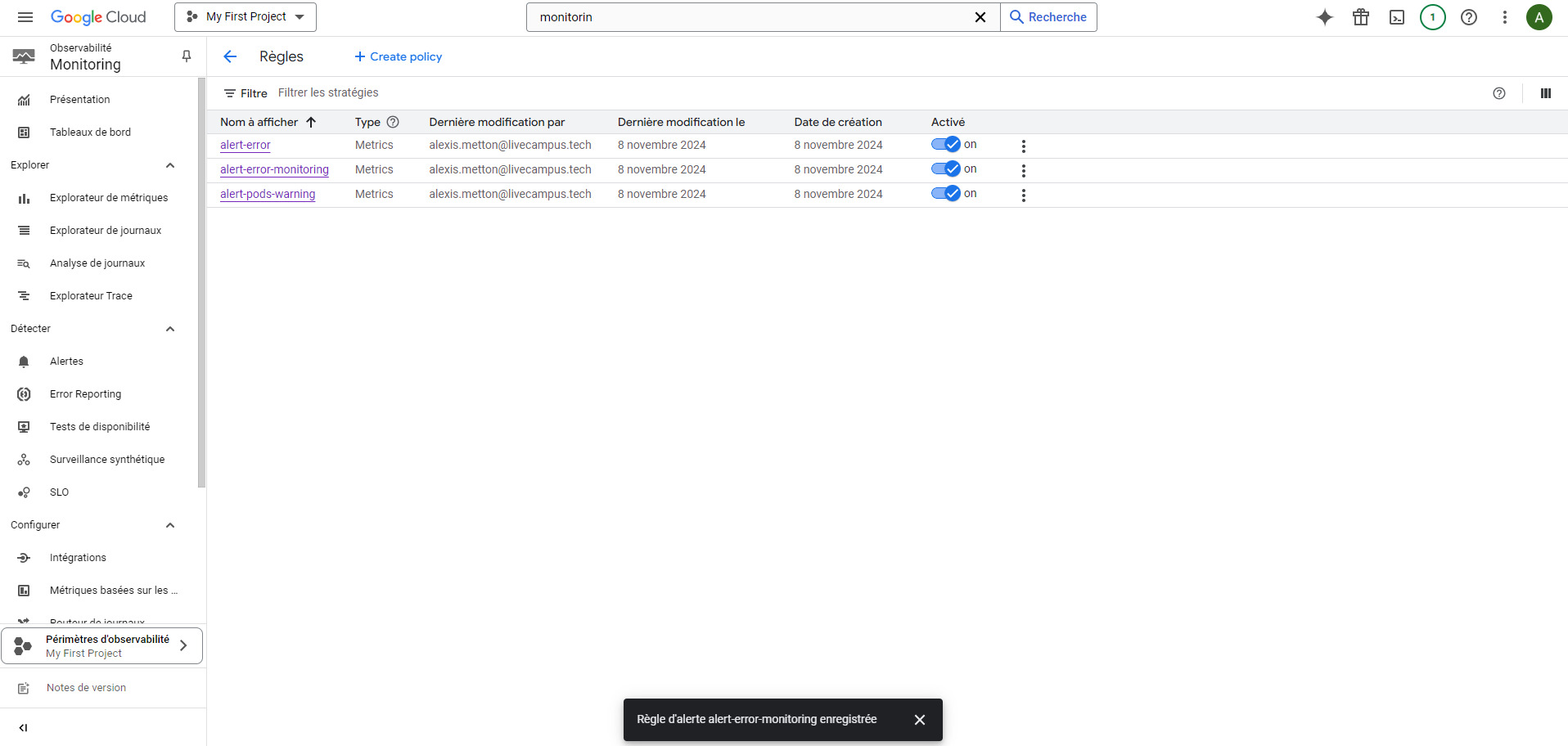The width and height of the screenshot is (1568, 746).
Task: Open the alert-error-monitoring policy
Action: click(274, 169)
